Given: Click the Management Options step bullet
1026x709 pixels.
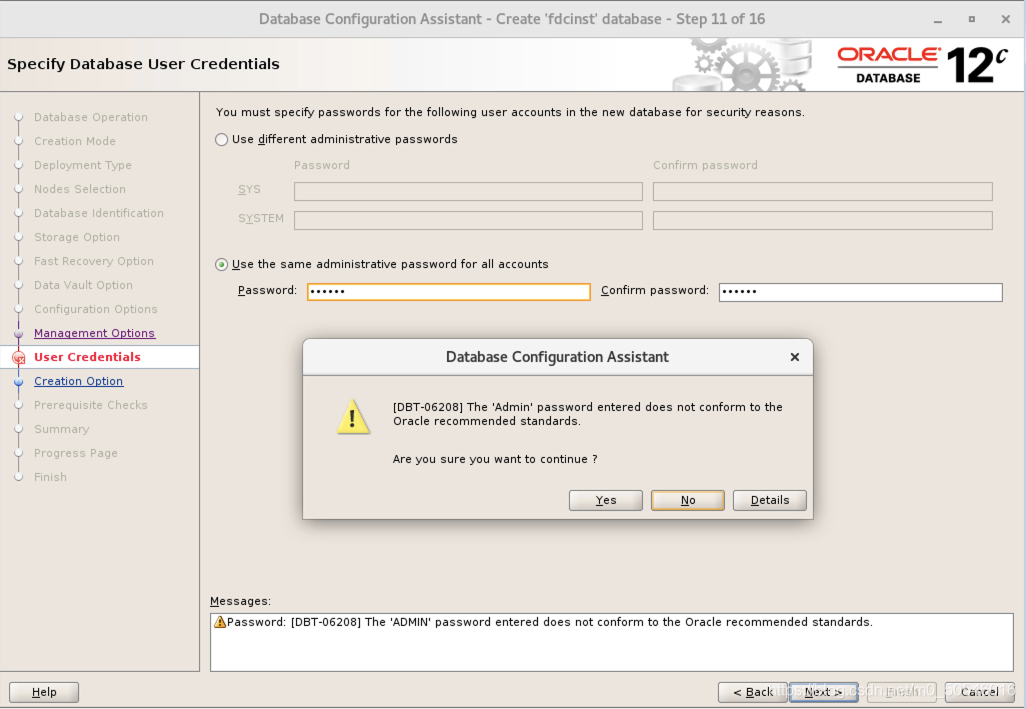Looking at the screenshot, I should click(x=19, y=334).
